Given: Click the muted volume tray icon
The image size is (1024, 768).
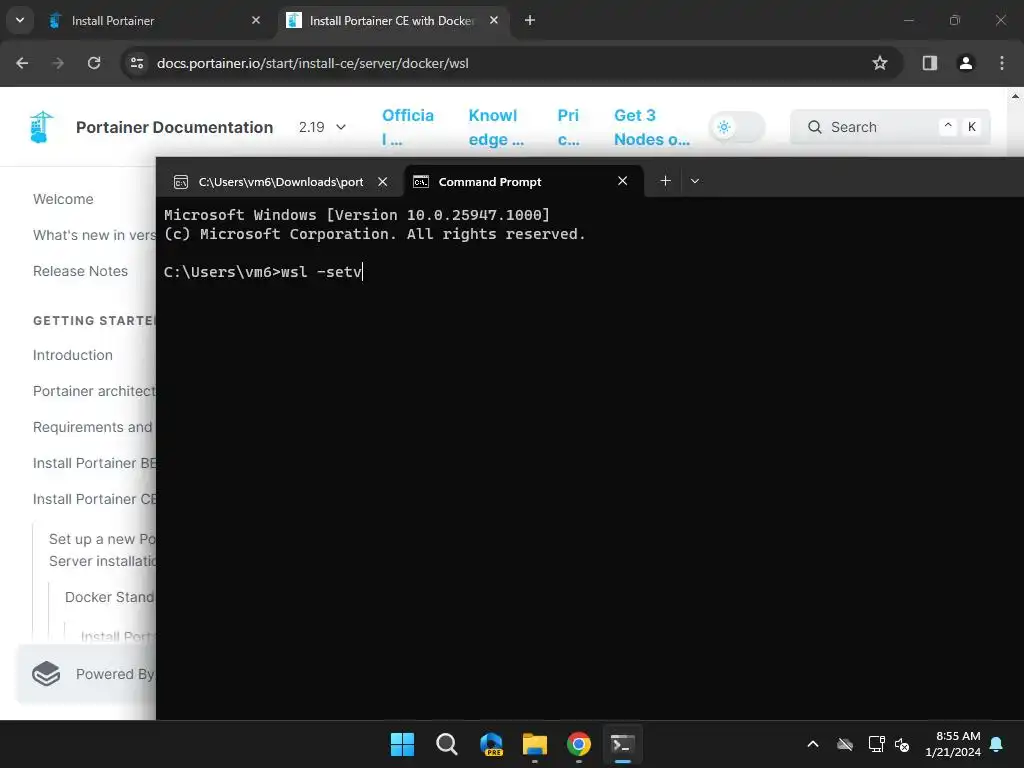Looking at the screenshot, I should tap(903, 744).
